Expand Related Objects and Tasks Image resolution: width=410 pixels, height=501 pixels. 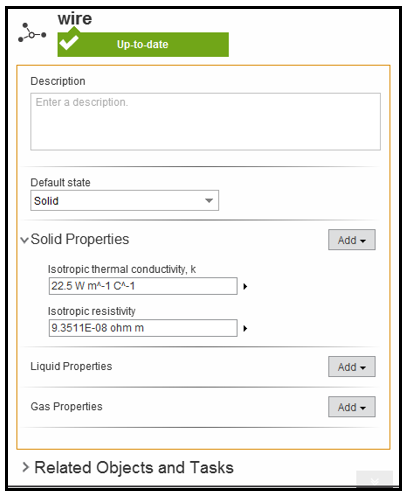[26, 468]
